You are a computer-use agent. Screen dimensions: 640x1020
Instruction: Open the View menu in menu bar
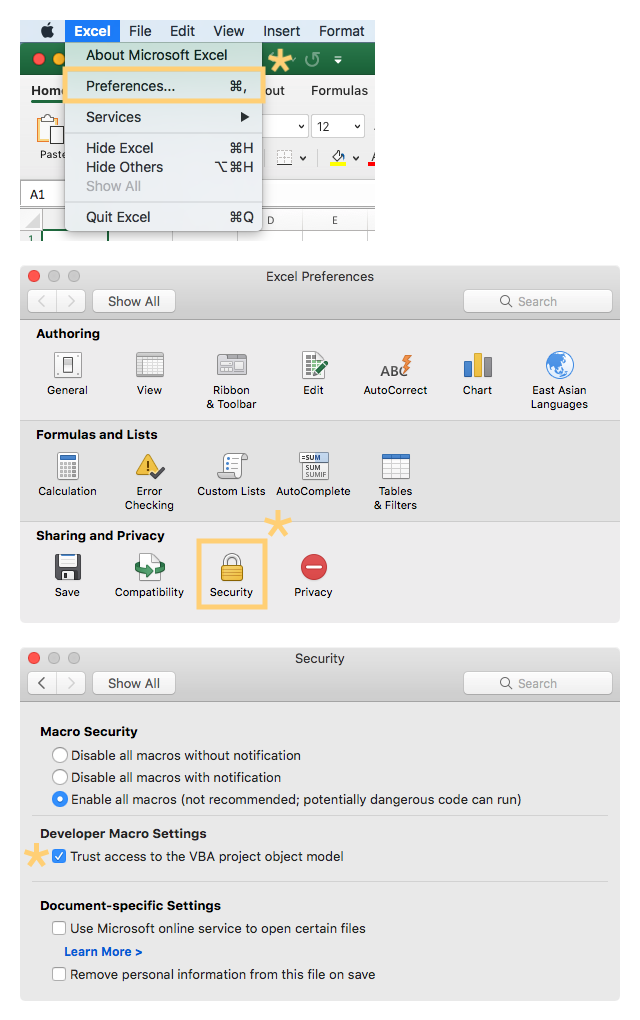[229, 31]
